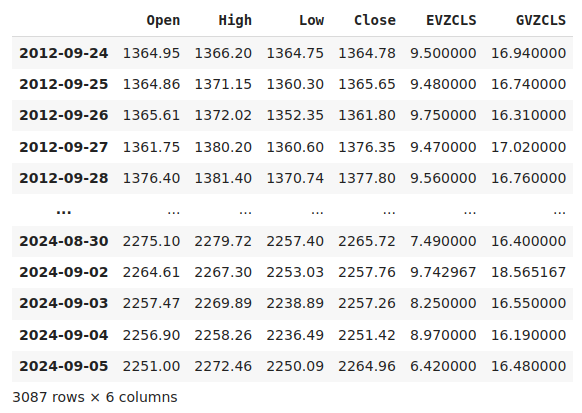The width and height of the screenshot is (582, 413).
Task: Select Close value 2265.72
Action: tap(367, 242)
